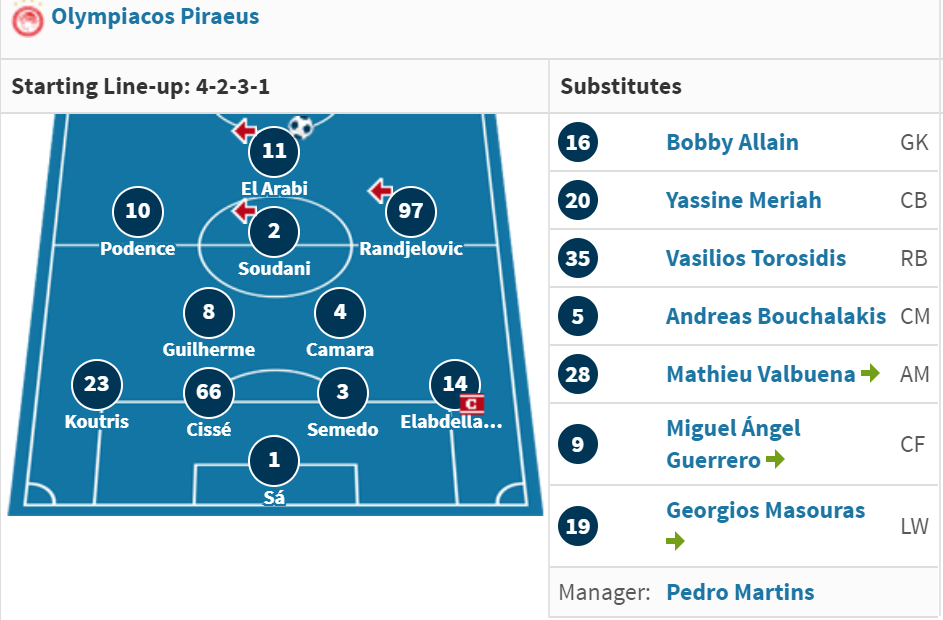Select El Arabi's number 11 shirt circle

tap(274, 151)
